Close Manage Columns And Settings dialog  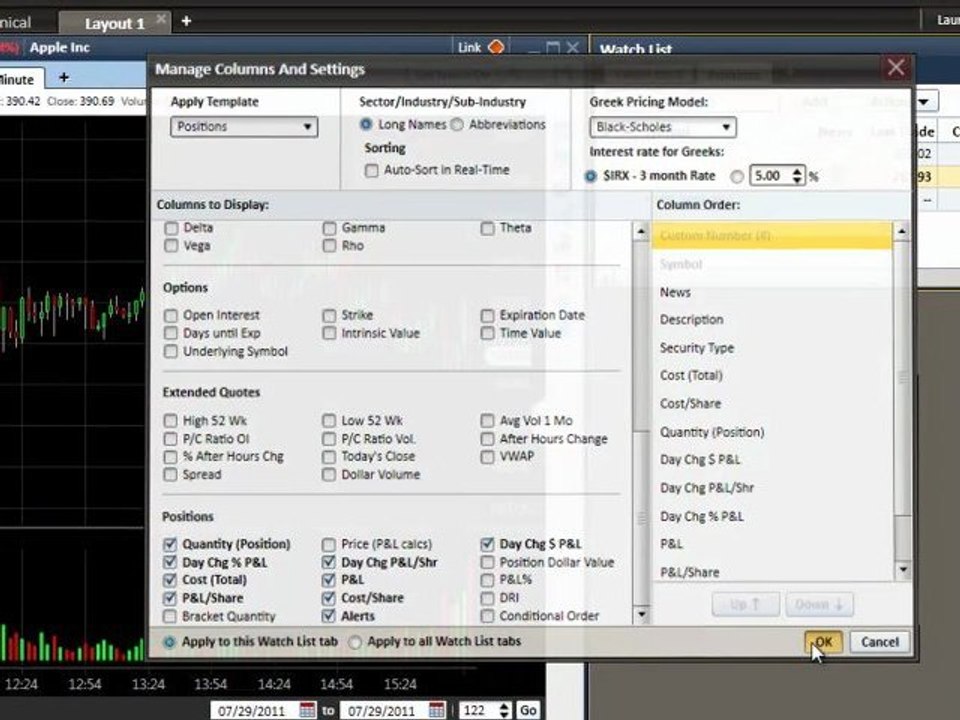[896, 67]
